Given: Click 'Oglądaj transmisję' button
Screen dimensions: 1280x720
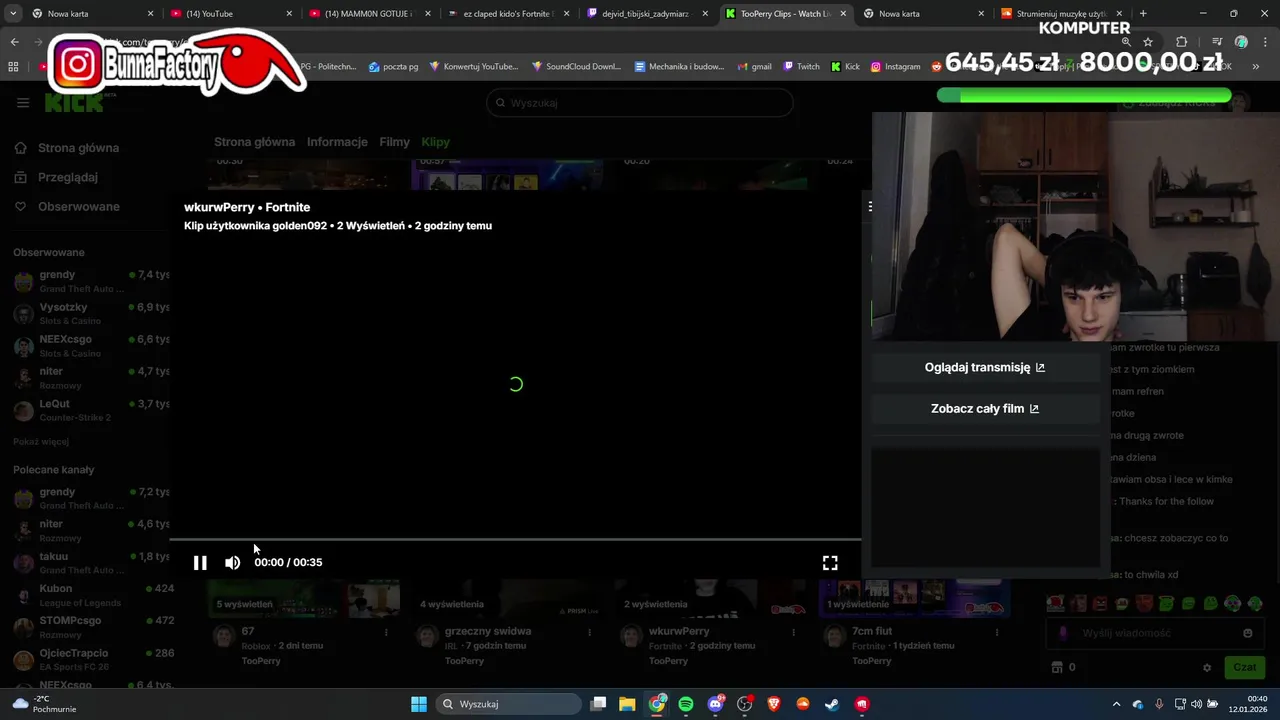Looking at the screenshot, I should [985, 367].
